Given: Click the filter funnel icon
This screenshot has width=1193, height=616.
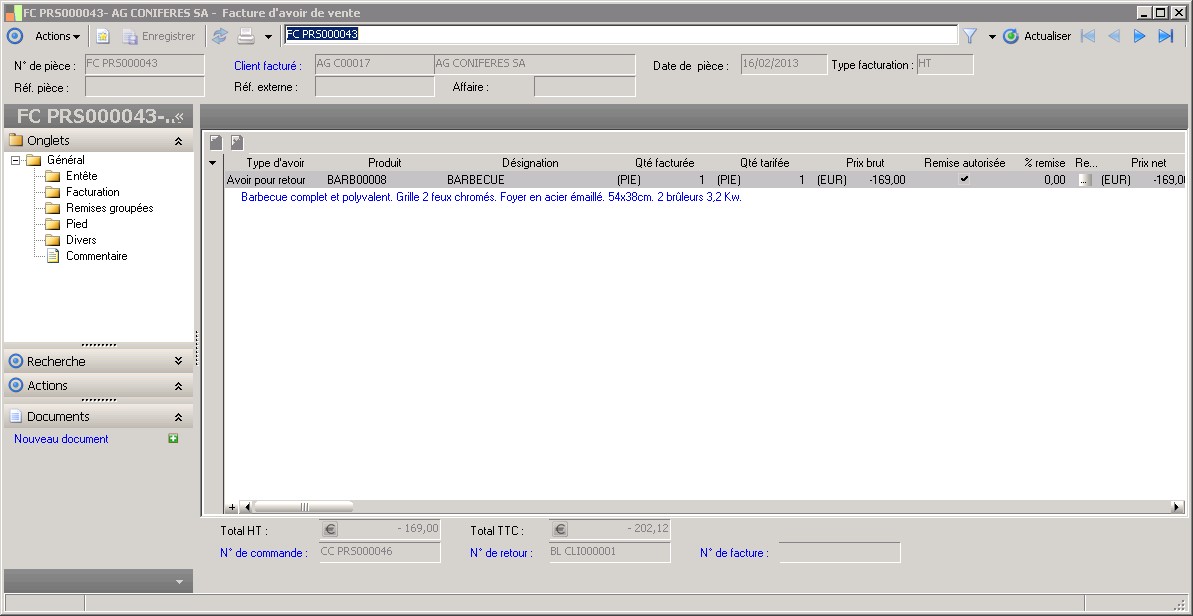Looking at the screenshot, I should (x=969, y=36).
